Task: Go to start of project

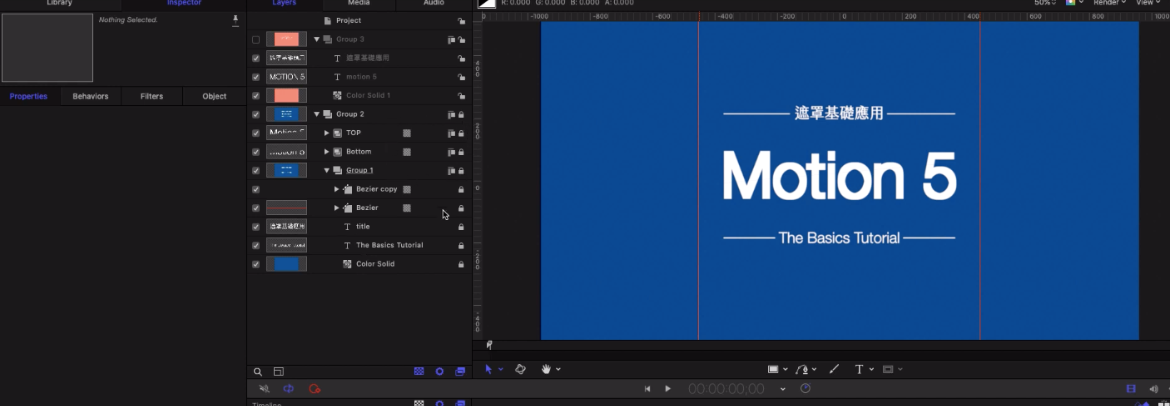Action: click(648, 389)
